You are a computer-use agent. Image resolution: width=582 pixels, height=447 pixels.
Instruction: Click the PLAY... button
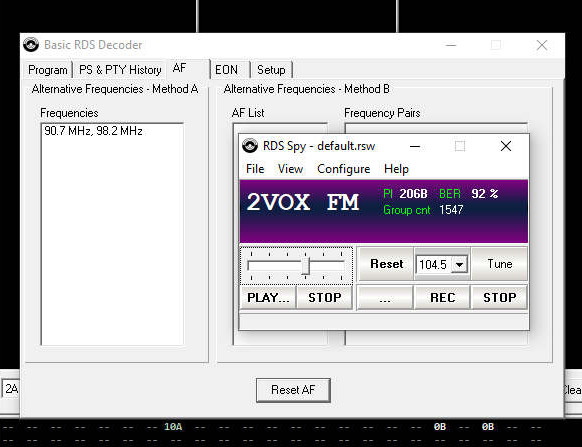268,297
